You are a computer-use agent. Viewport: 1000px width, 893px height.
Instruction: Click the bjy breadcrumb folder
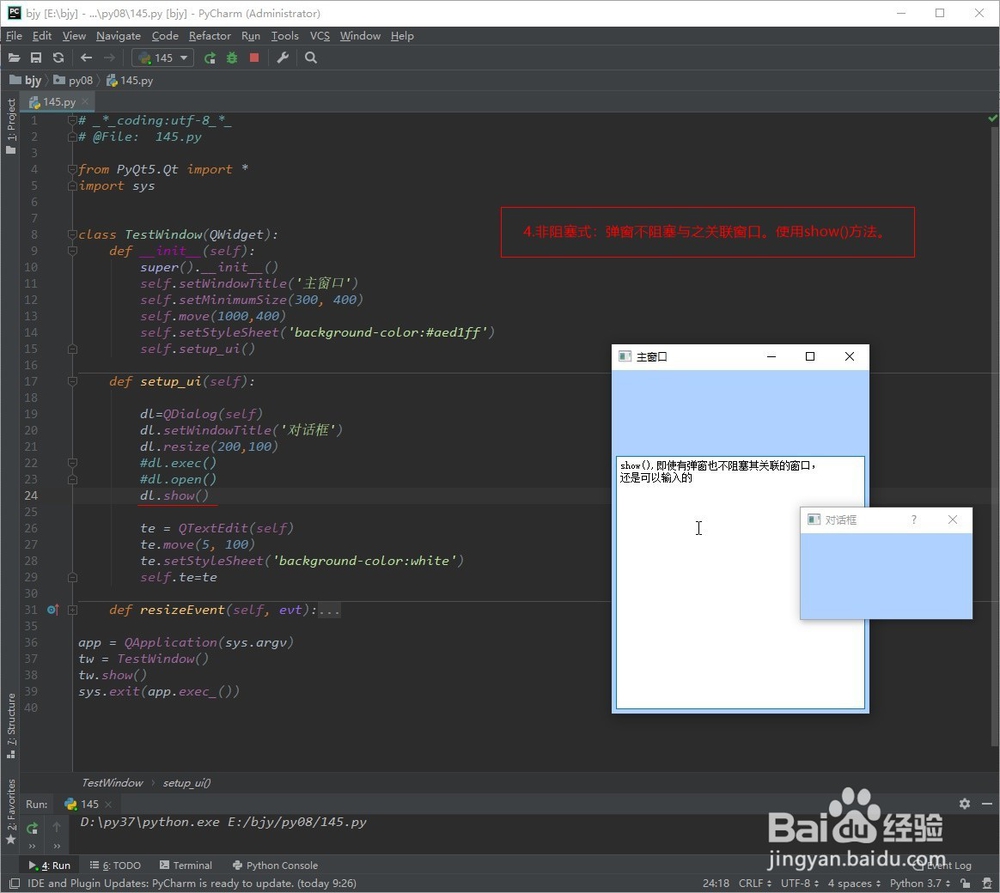point(26,80)
